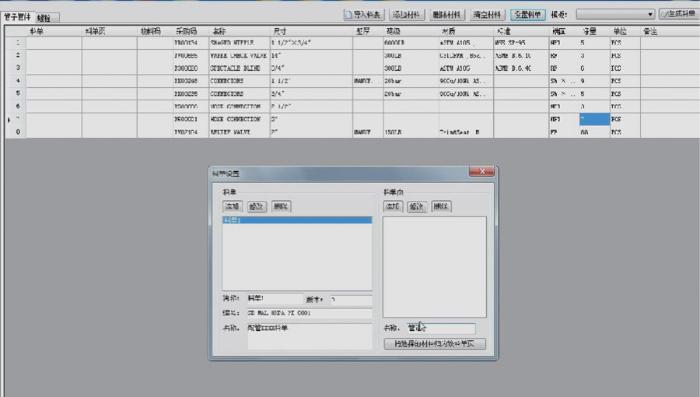Click 删除 under the 料单区 section
This screenshot has width=700, height=397.
tap(441, 206)
